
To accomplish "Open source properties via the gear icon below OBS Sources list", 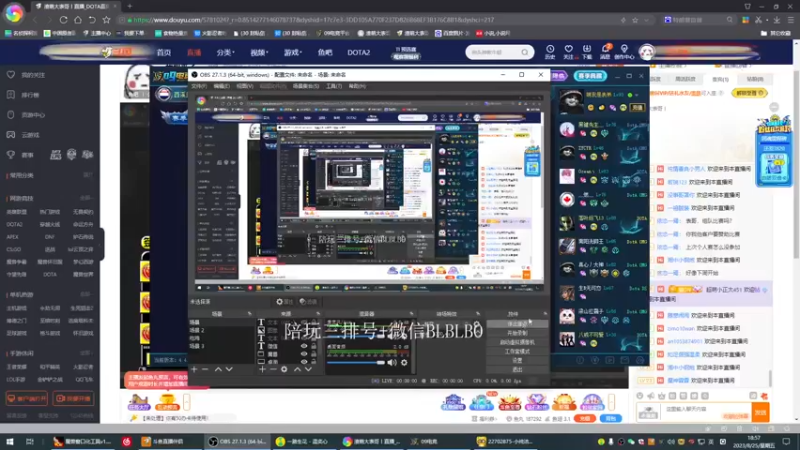I will (x=284, y=369).
